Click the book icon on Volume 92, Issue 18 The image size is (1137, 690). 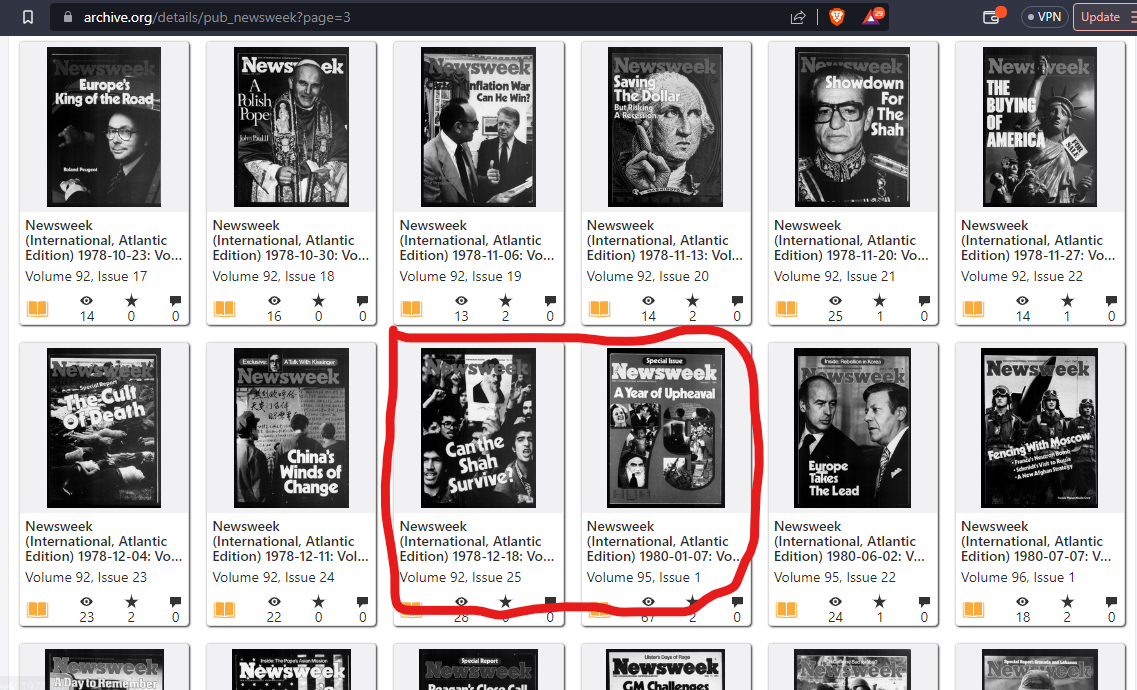224,309
